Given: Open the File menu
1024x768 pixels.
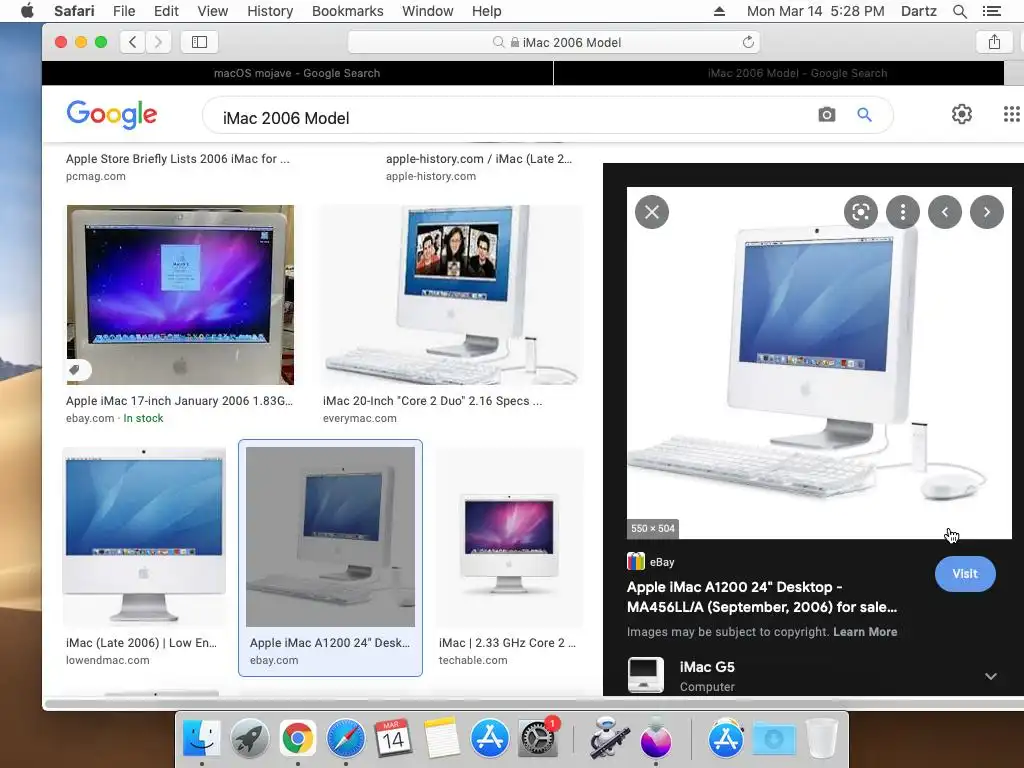Looking at the screenshot, I should [123, 11].
